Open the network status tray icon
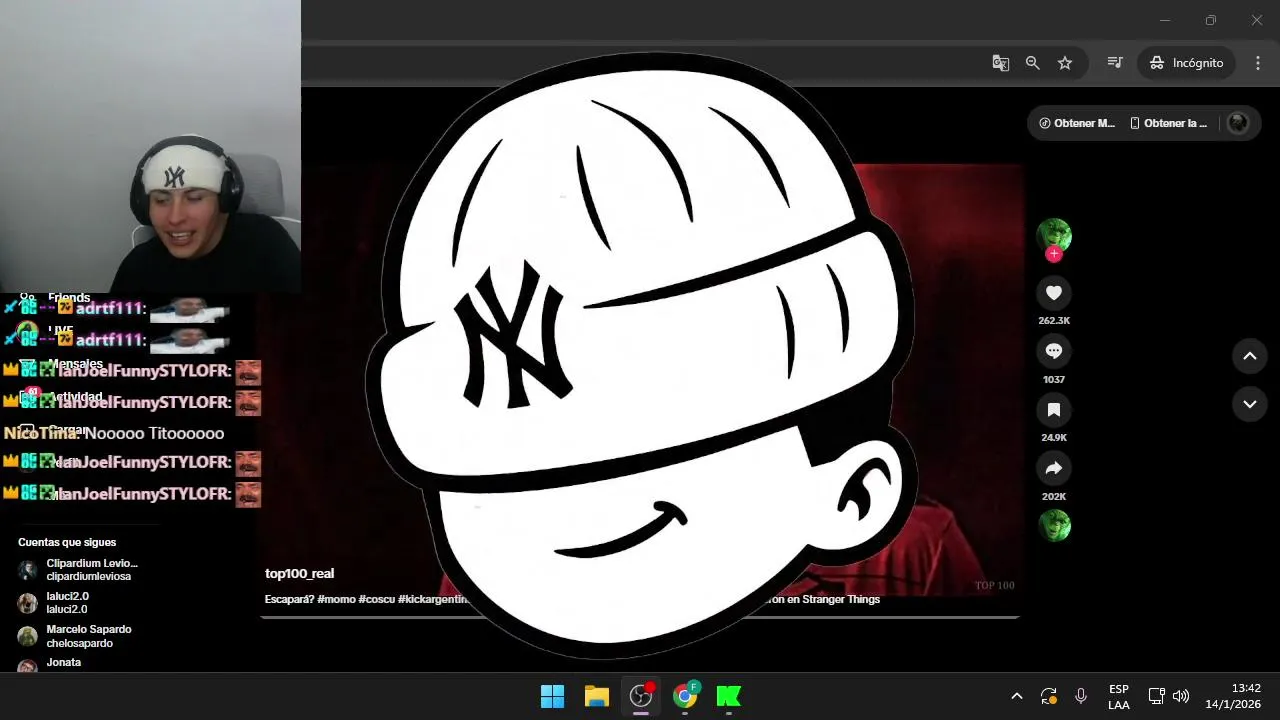The image size is (1280, 720). 1156,696
